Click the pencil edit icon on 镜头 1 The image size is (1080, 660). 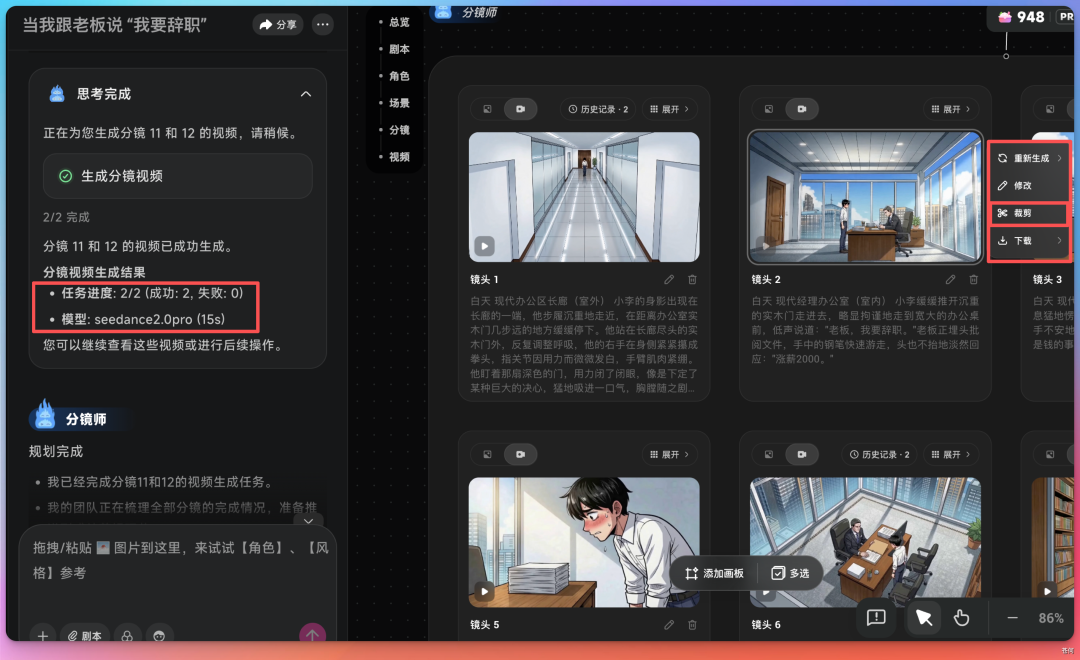[x=668, y=280]
